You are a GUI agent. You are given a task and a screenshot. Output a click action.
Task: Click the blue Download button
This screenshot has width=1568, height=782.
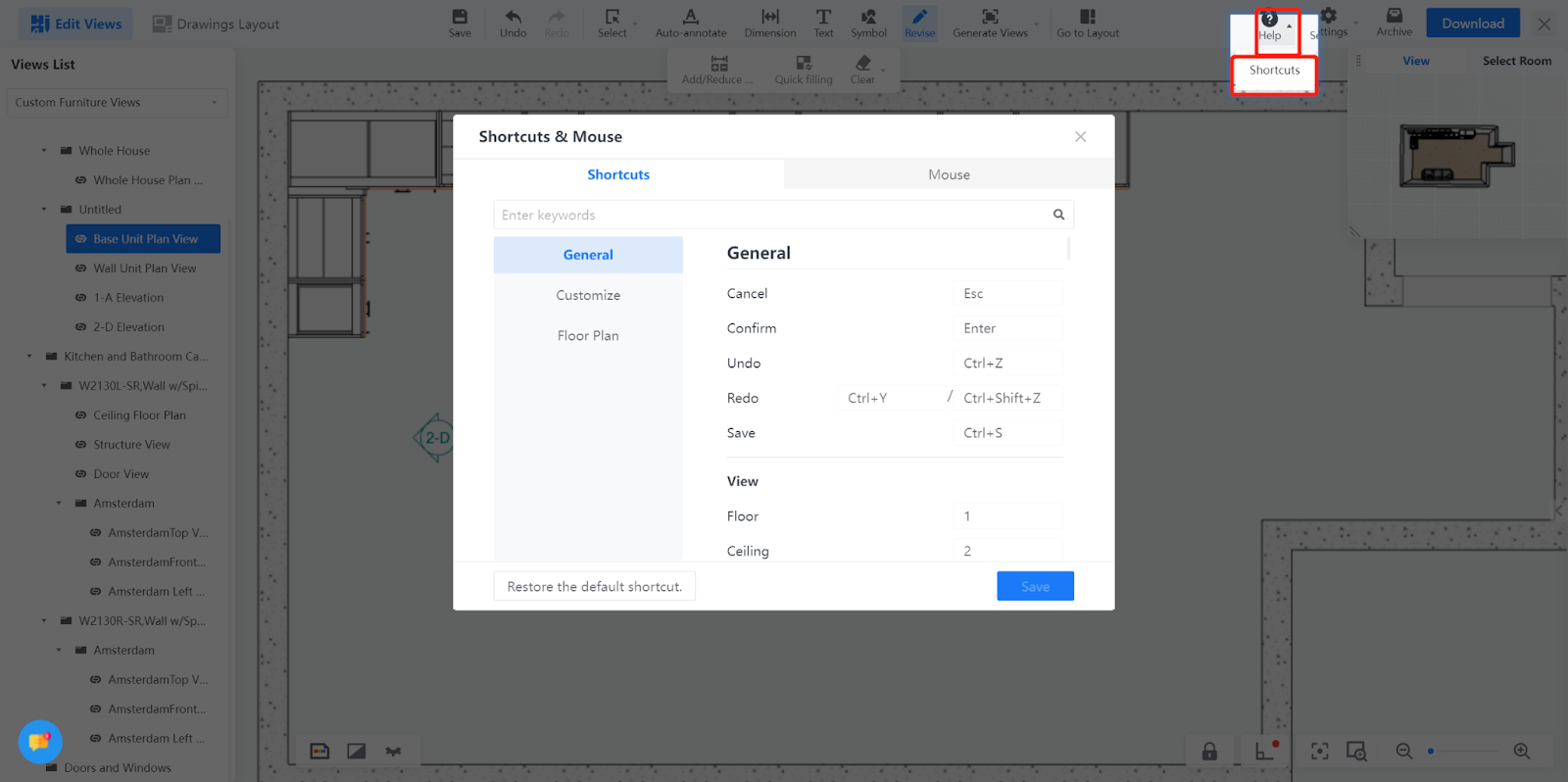pos(1472,24)
